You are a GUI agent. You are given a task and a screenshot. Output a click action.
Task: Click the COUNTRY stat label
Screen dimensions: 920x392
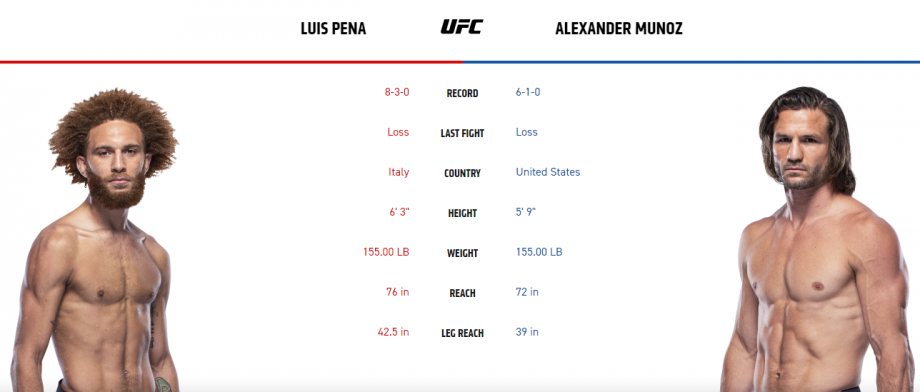pos(462,173)
